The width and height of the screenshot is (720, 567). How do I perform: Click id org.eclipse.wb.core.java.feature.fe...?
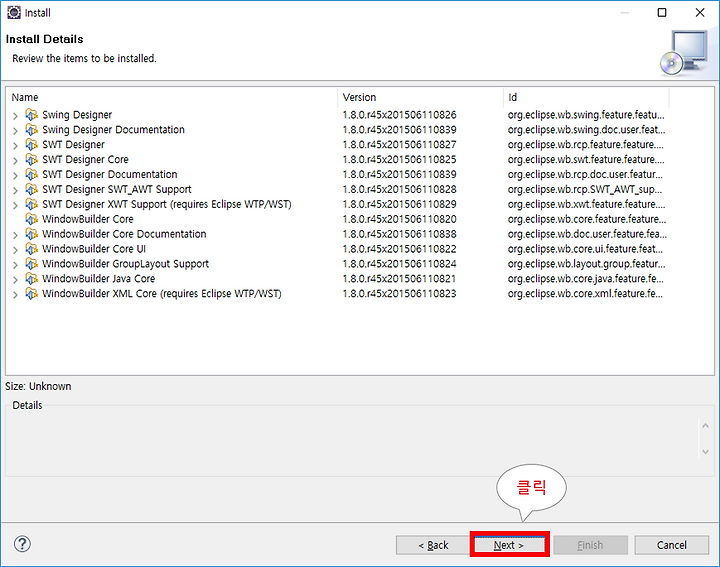click(x=585, y=279)
